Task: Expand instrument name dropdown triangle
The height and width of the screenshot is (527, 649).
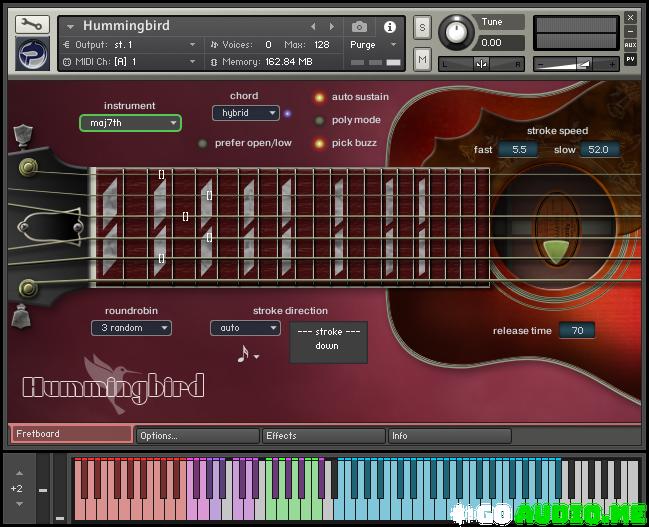Action: point(70,27)
